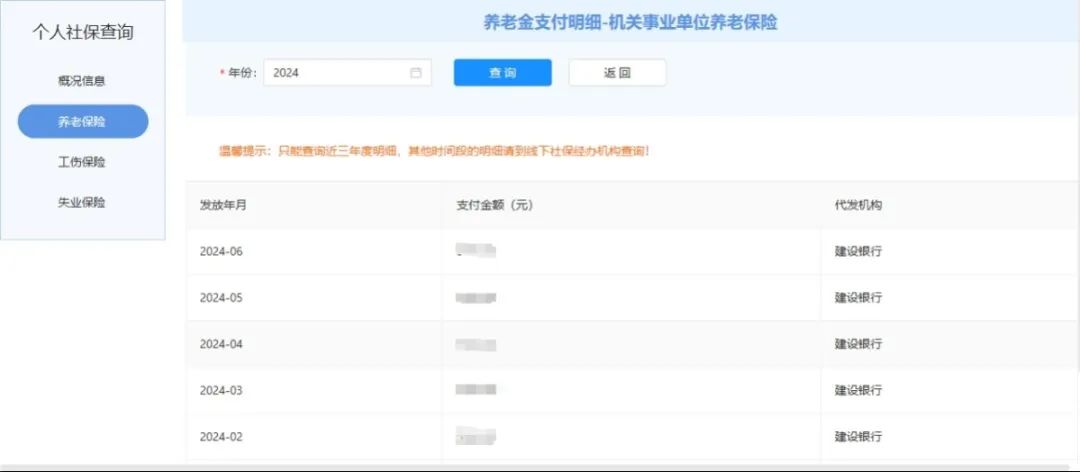
Task: Go to 失业保险 sidebar entry
Action: tap(82, 202)
